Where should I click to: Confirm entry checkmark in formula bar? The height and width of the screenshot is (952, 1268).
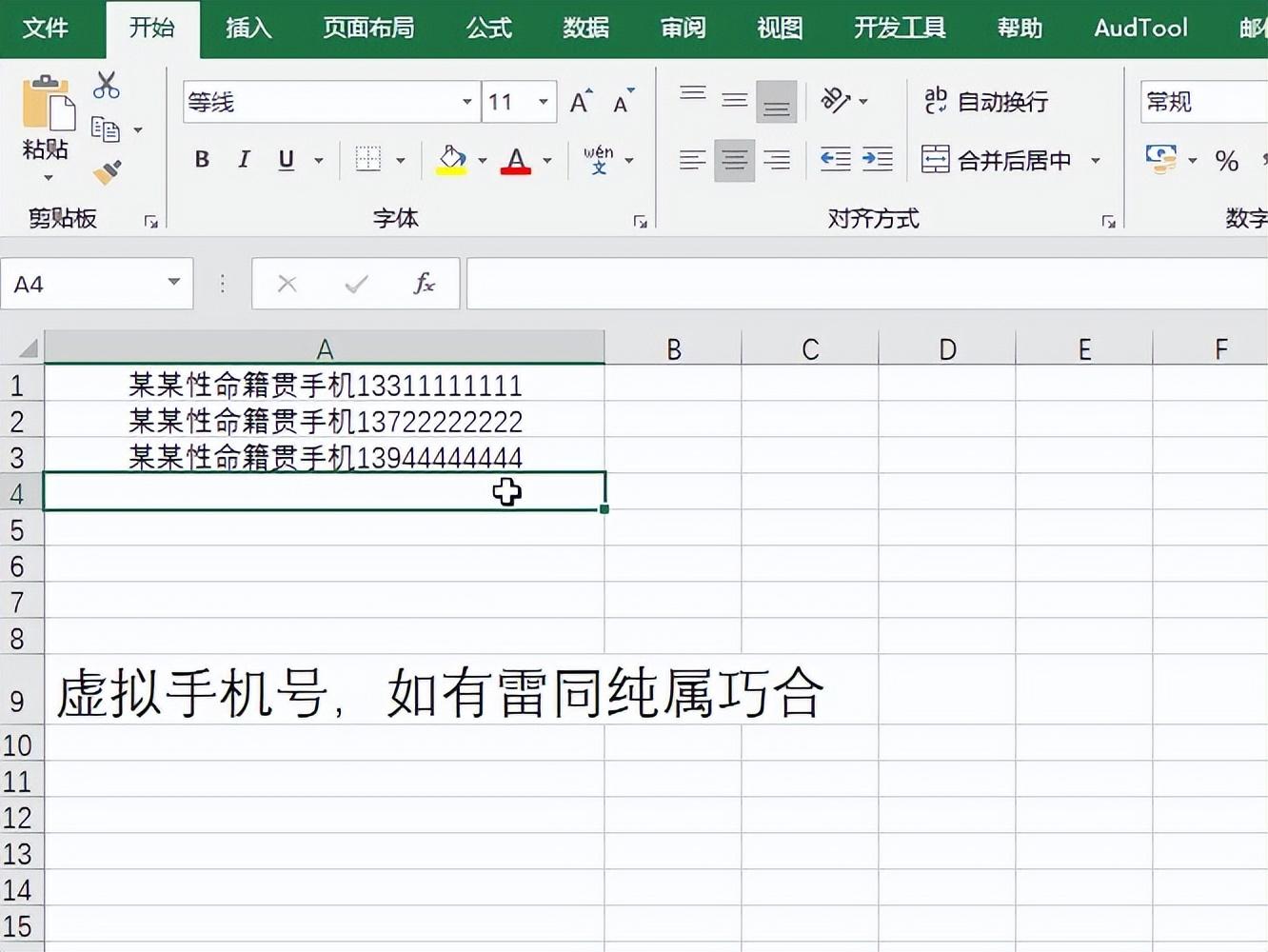pyautogui.click(x=356, y=284)
